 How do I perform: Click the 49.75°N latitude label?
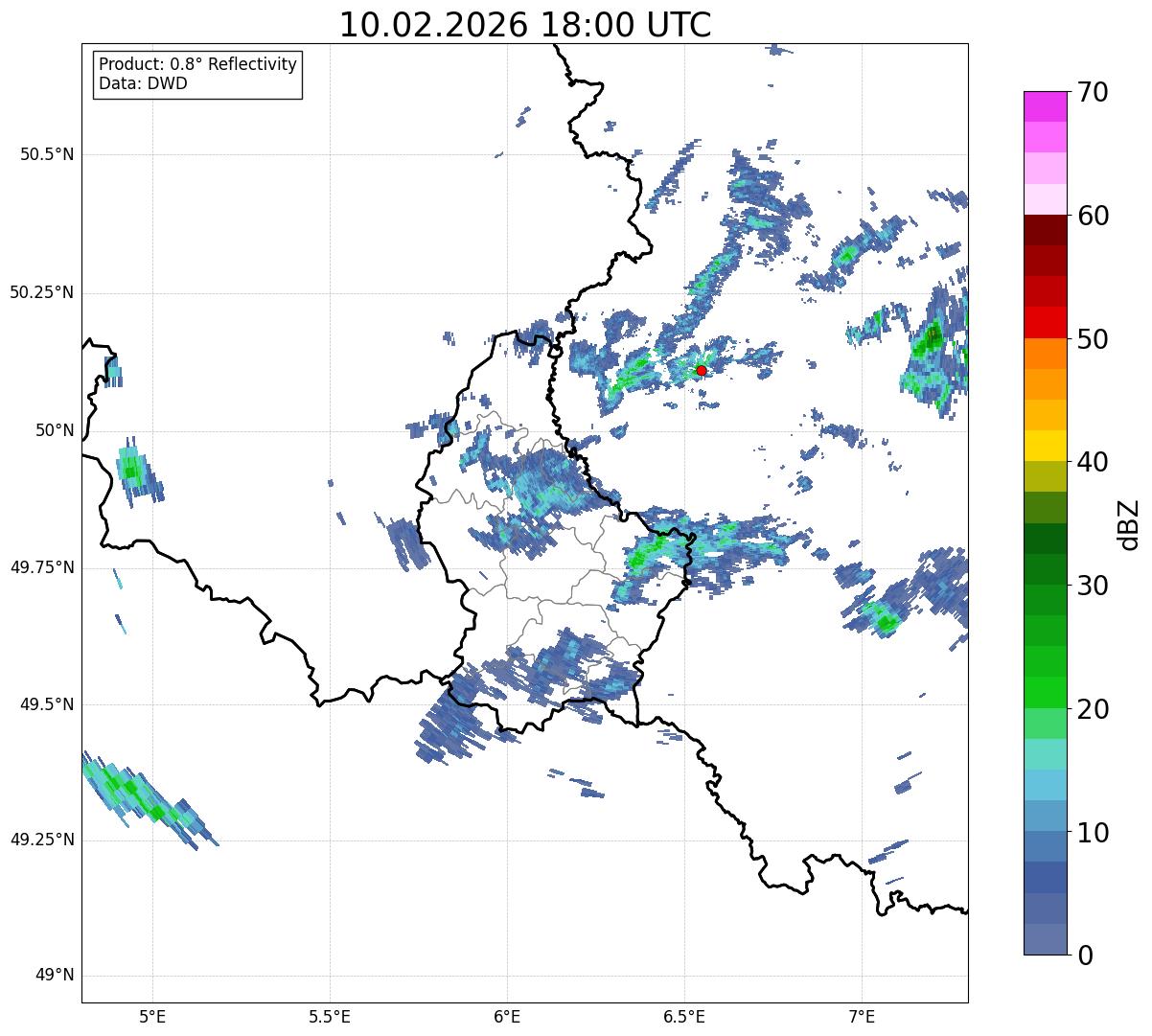click(41, 567)
